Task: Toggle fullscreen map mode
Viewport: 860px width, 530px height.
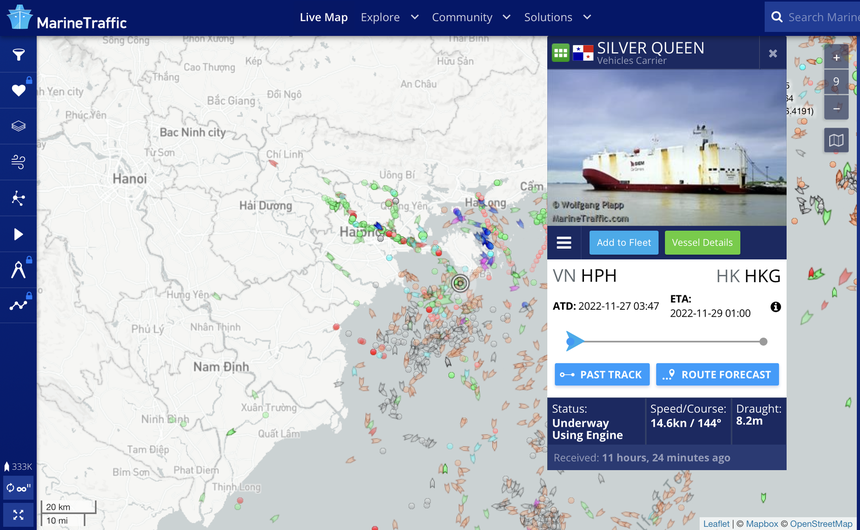Action: (18, 514)
